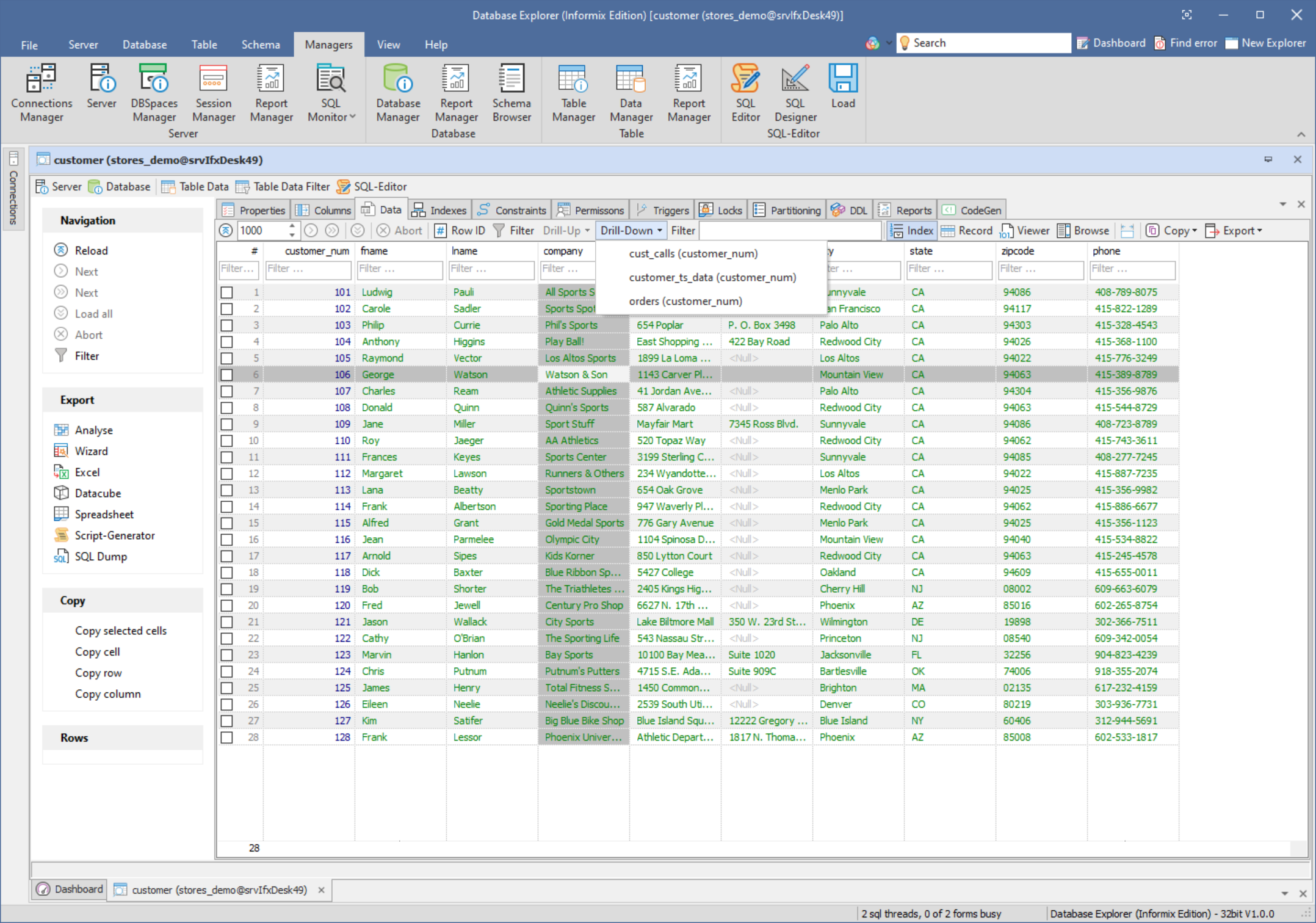Open the DDL tab
Screen dimensions: 1316x923
(x=850, y=210)
